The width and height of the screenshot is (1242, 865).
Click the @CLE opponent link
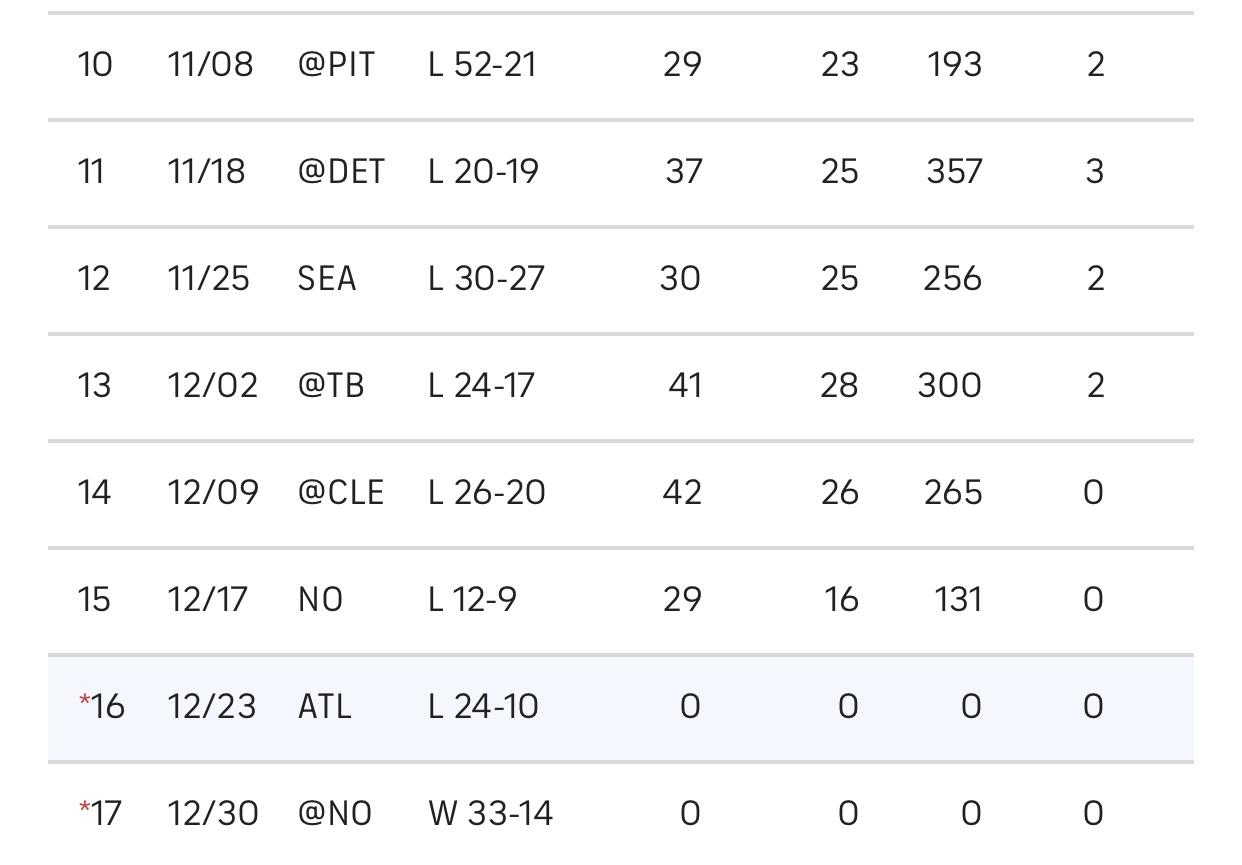click(340, 493)
